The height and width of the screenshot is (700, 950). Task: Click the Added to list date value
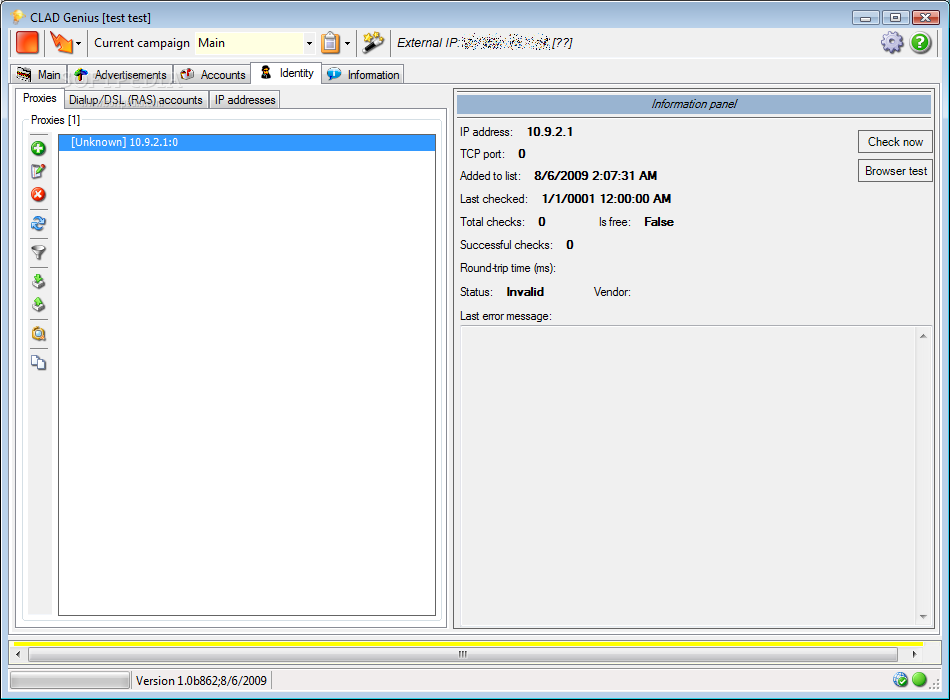[x=595, y=176]
